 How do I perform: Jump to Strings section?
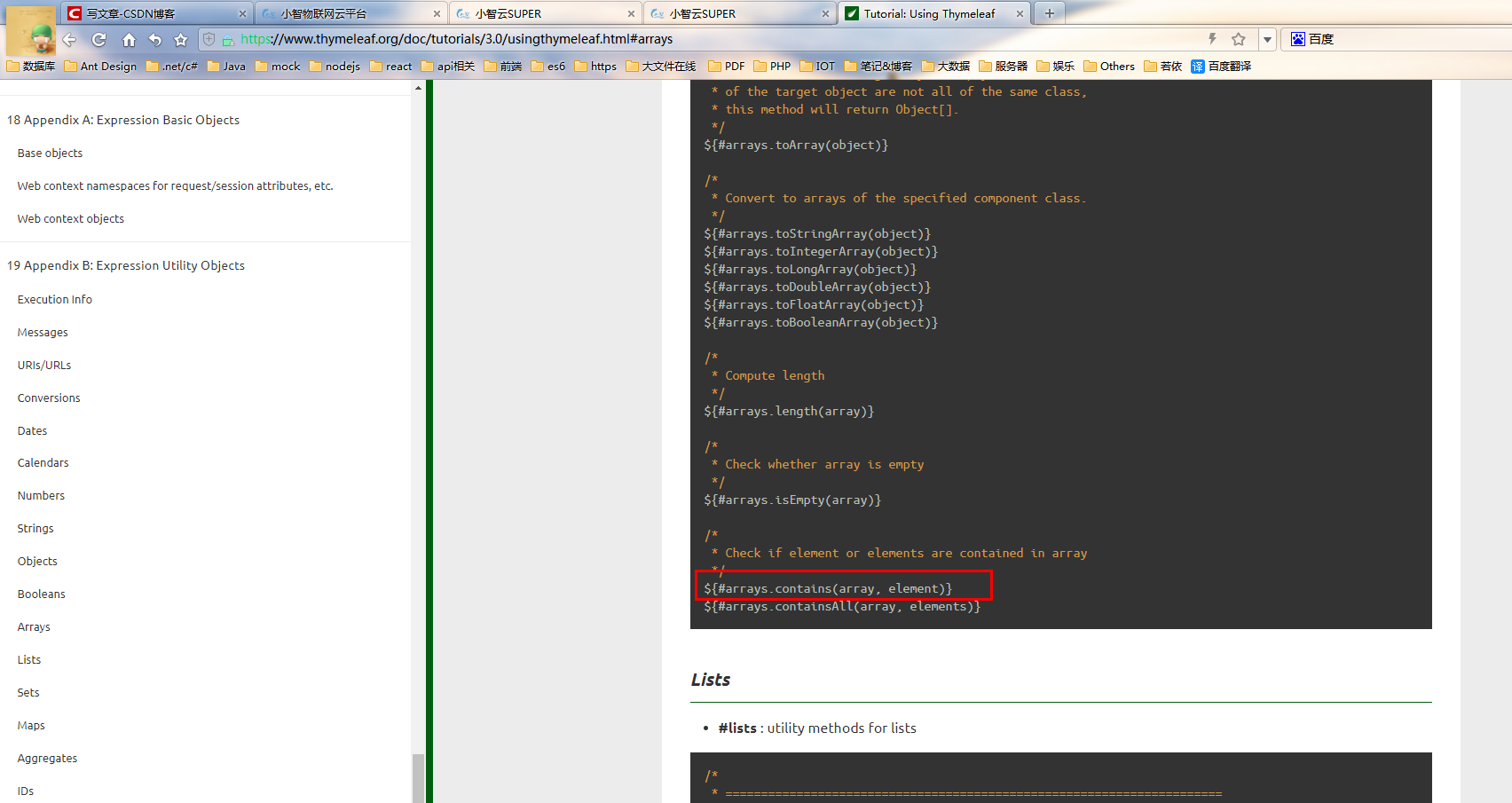pos(35,528)
